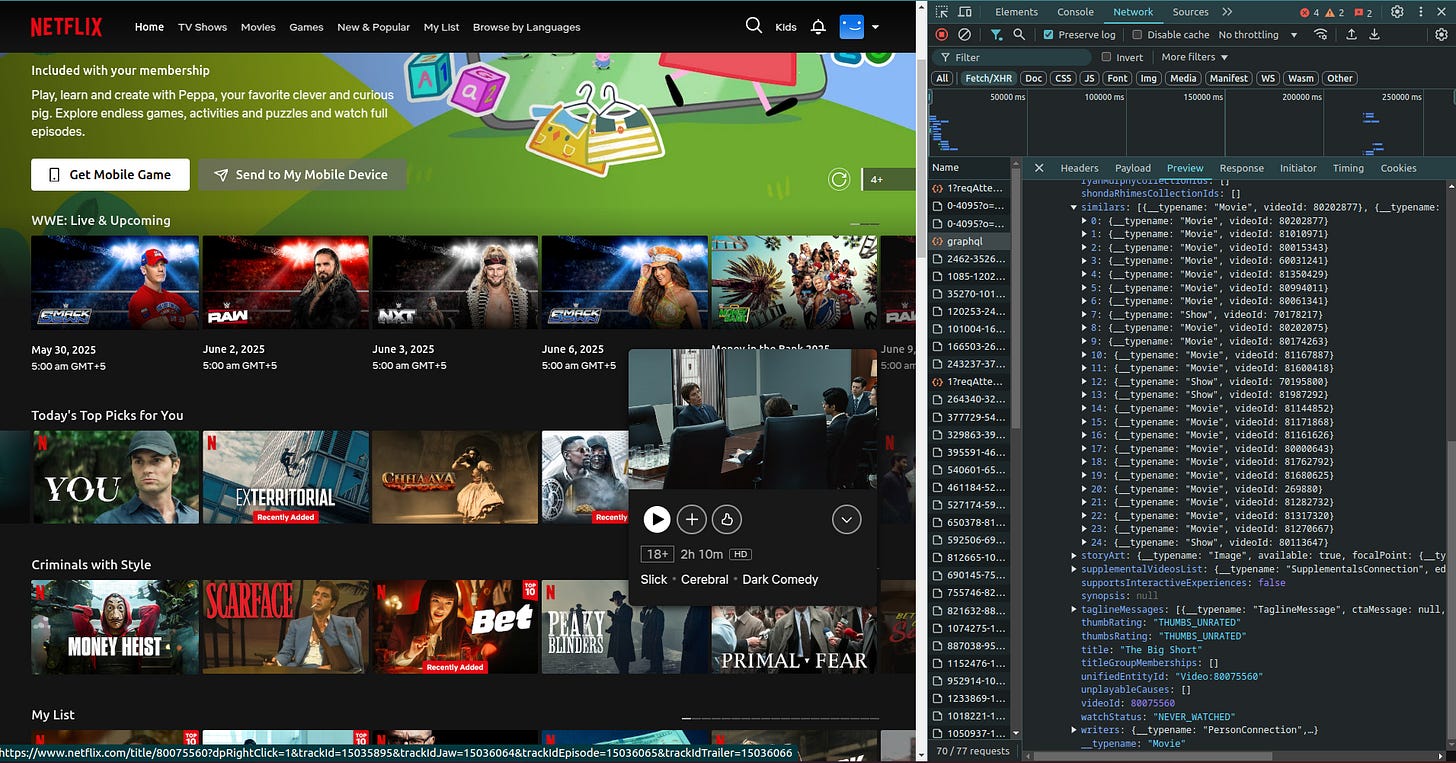Stop recording the network log
The height and width of the screenshot is (763, 1456).
(942, 34)
